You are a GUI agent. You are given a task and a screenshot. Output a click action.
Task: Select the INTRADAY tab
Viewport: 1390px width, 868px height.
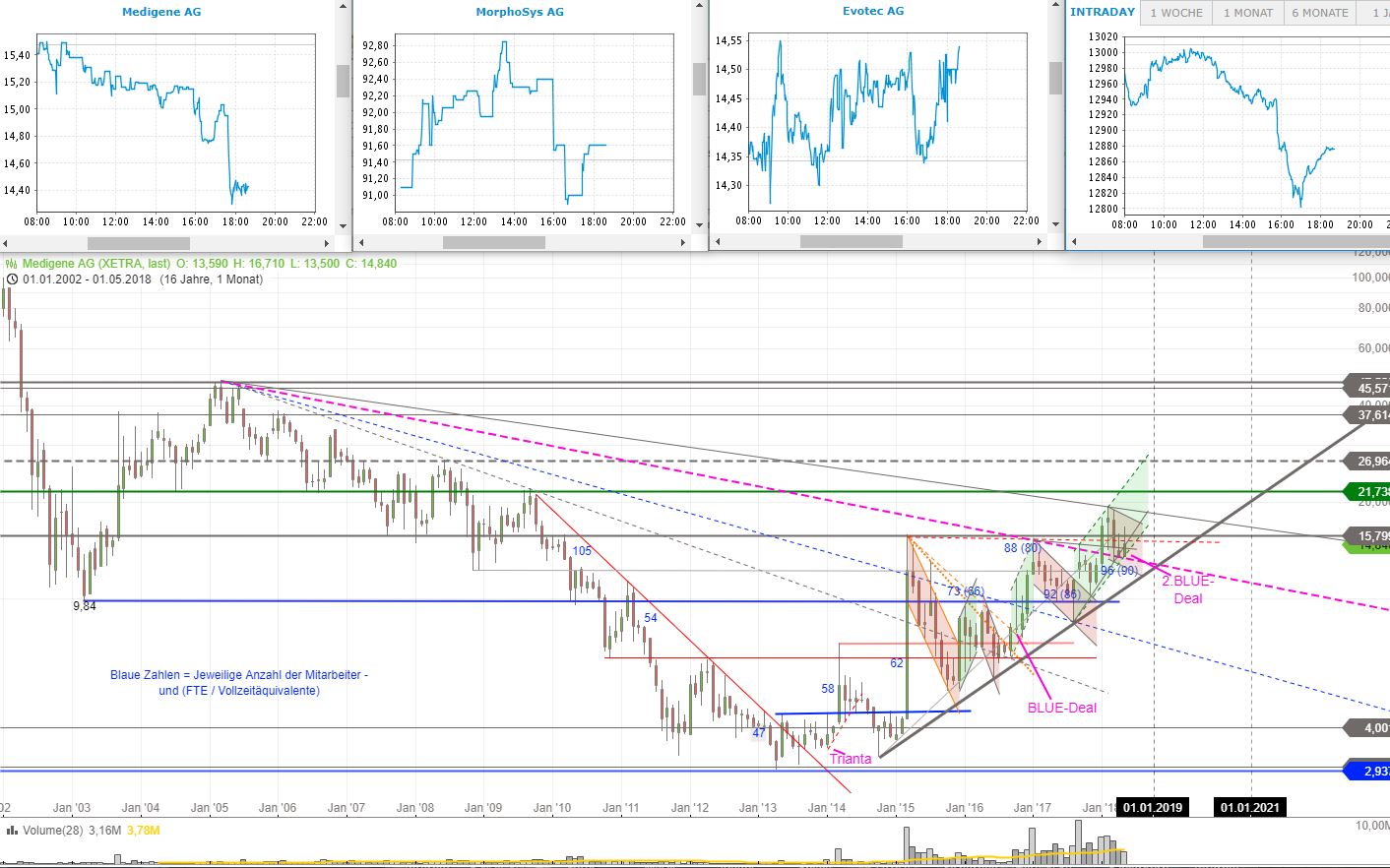click(x=1102, y=12)
